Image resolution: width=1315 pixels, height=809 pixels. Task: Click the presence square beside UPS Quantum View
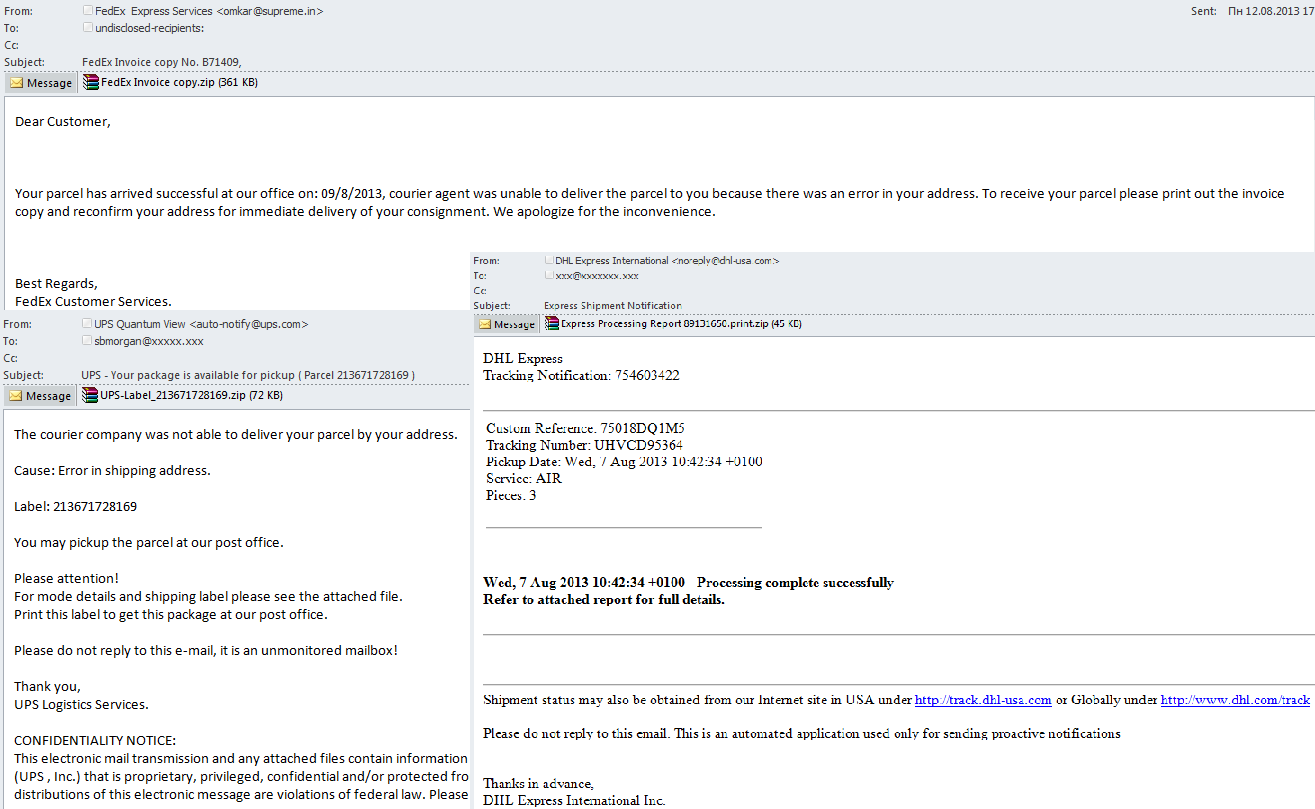[88, 324]
